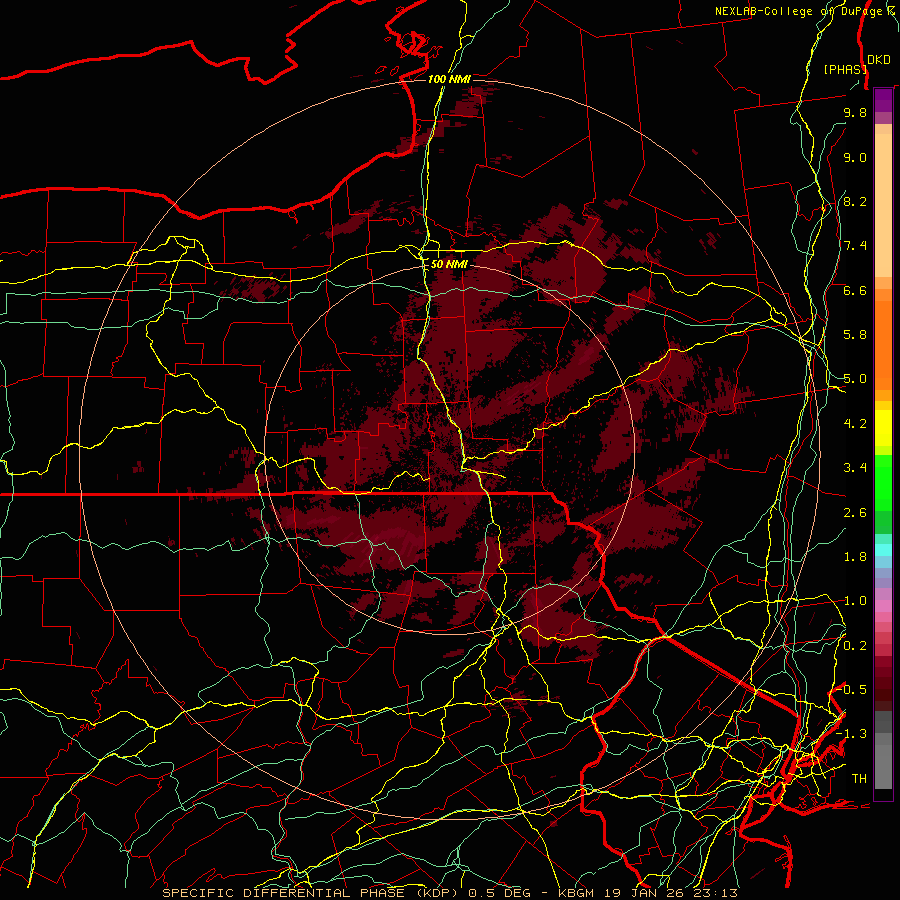Pick the pink band of the color scale

click(x=883, y=606)
